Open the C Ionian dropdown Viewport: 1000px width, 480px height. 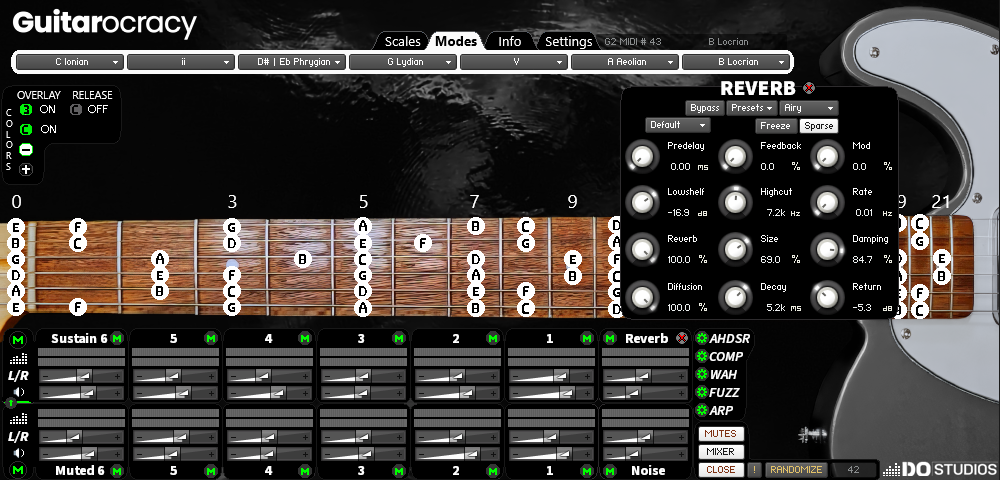coord(70,62)
